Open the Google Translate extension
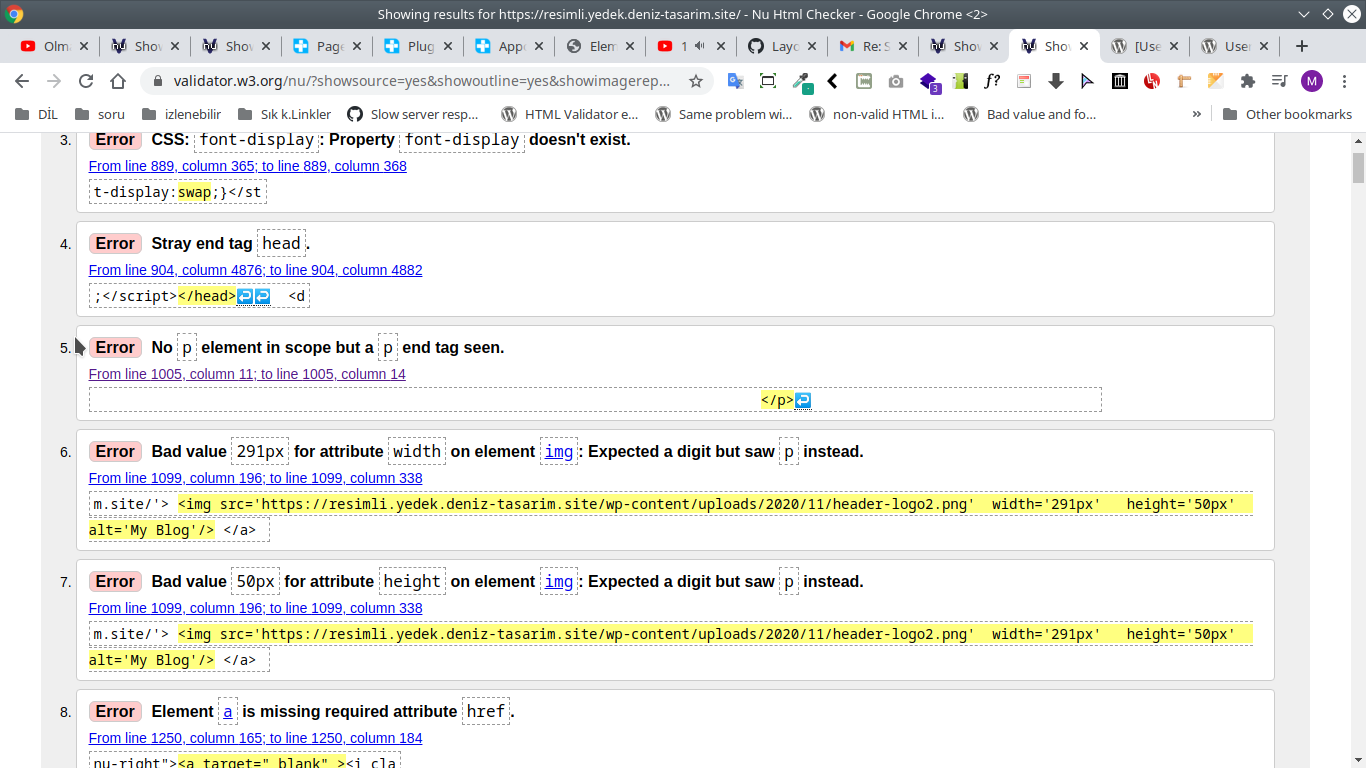This screenshot has height=768, width=1366. pos(735,81)
